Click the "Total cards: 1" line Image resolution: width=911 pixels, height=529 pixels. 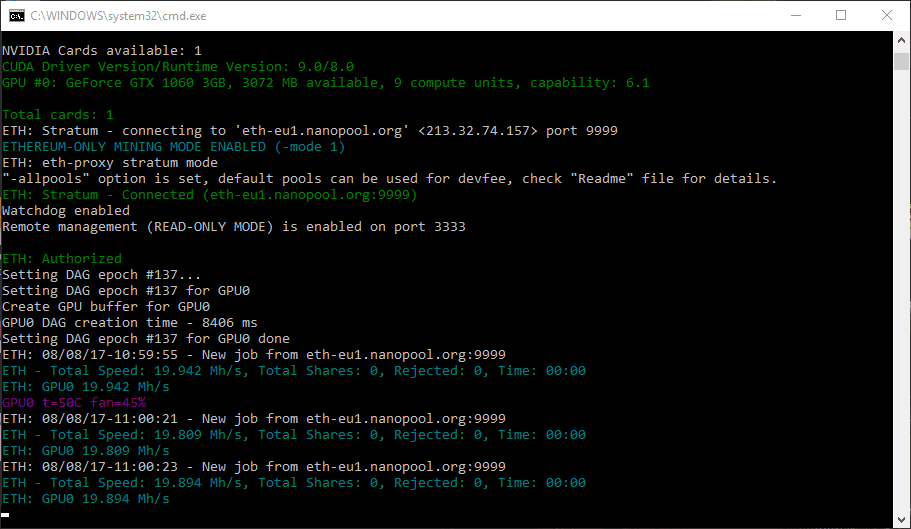click(x=58, y=114)
